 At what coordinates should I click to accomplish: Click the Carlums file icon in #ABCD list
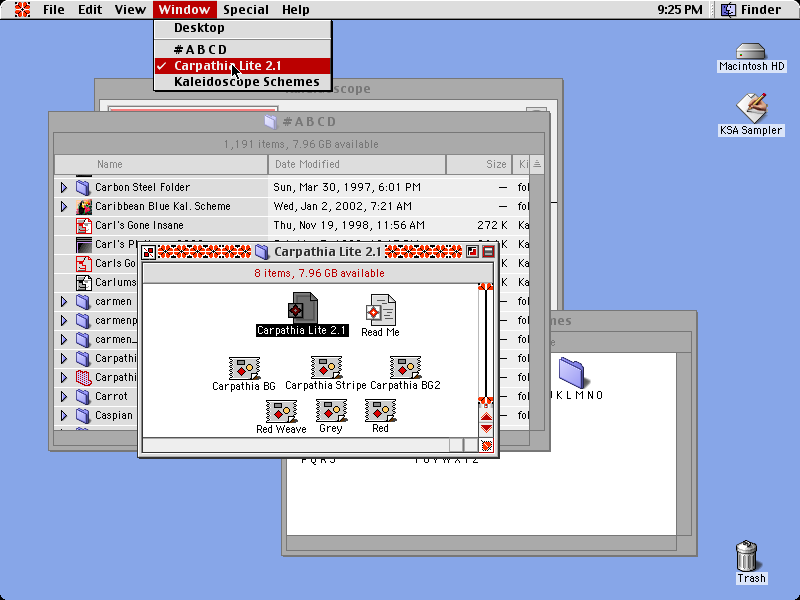coord(83,282)
